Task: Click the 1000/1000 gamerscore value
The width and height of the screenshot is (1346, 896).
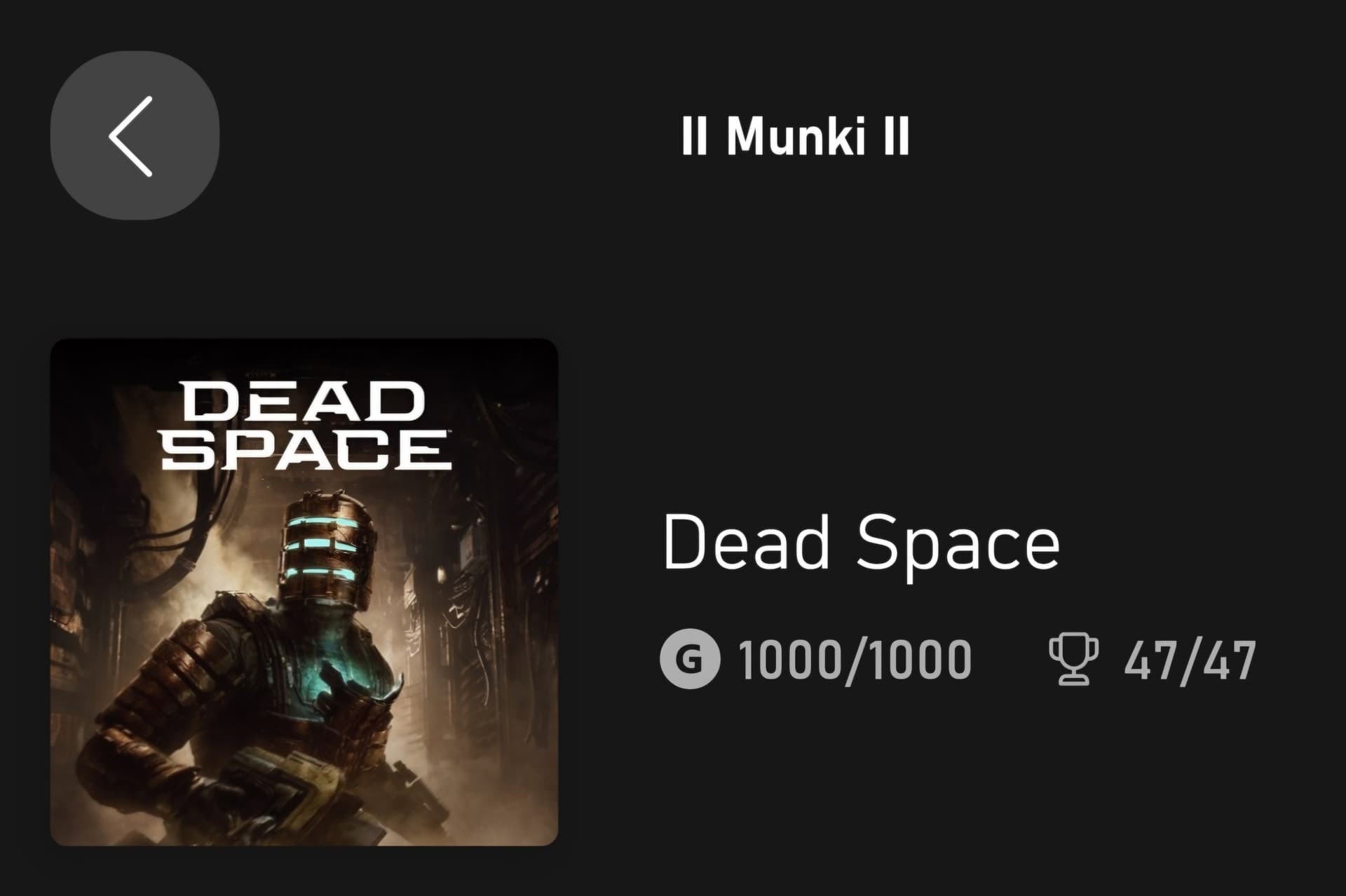Action: click(x=855, y=660)
